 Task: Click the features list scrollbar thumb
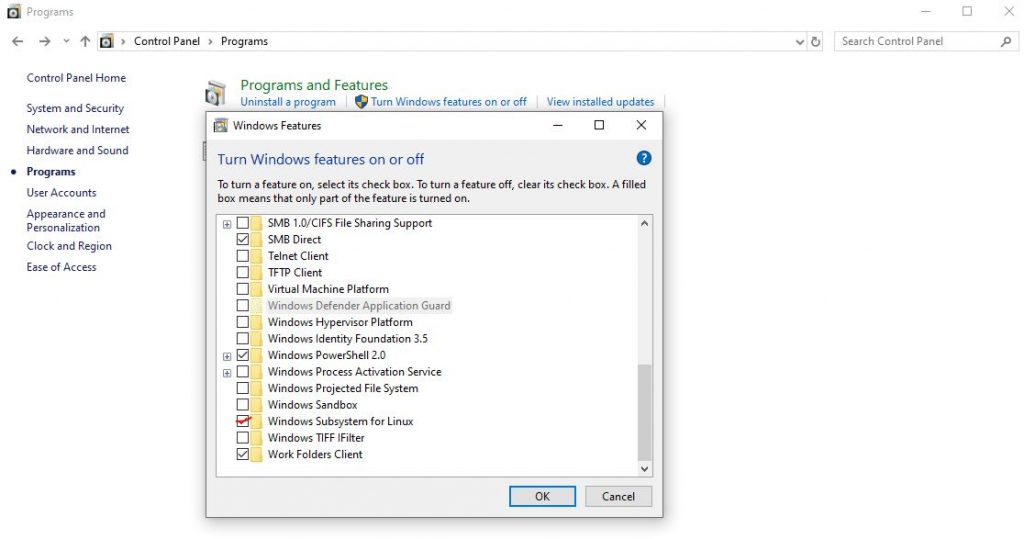(x=644, y=413)
